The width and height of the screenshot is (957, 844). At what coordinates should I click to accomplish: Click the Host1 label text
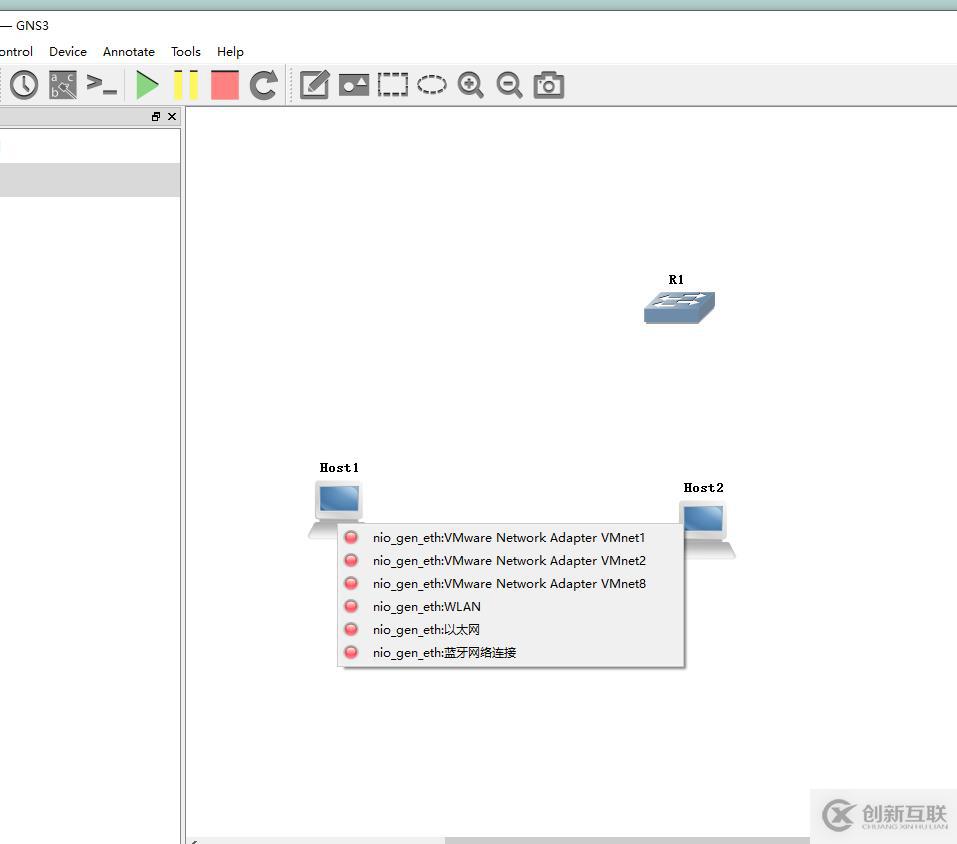coord(339,468)
